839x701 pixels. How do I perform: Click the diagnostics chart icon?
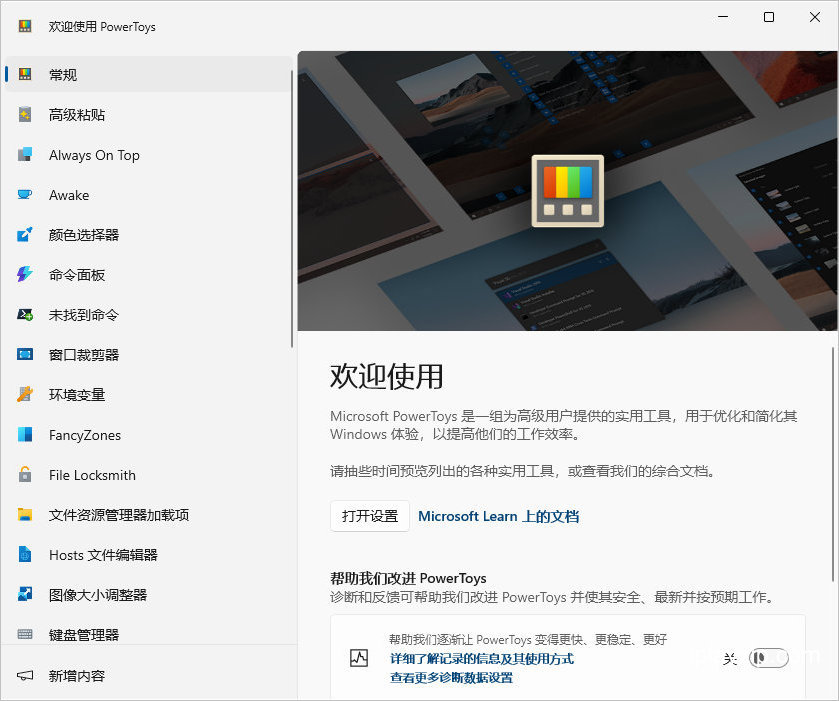click(x=359, y=658)
